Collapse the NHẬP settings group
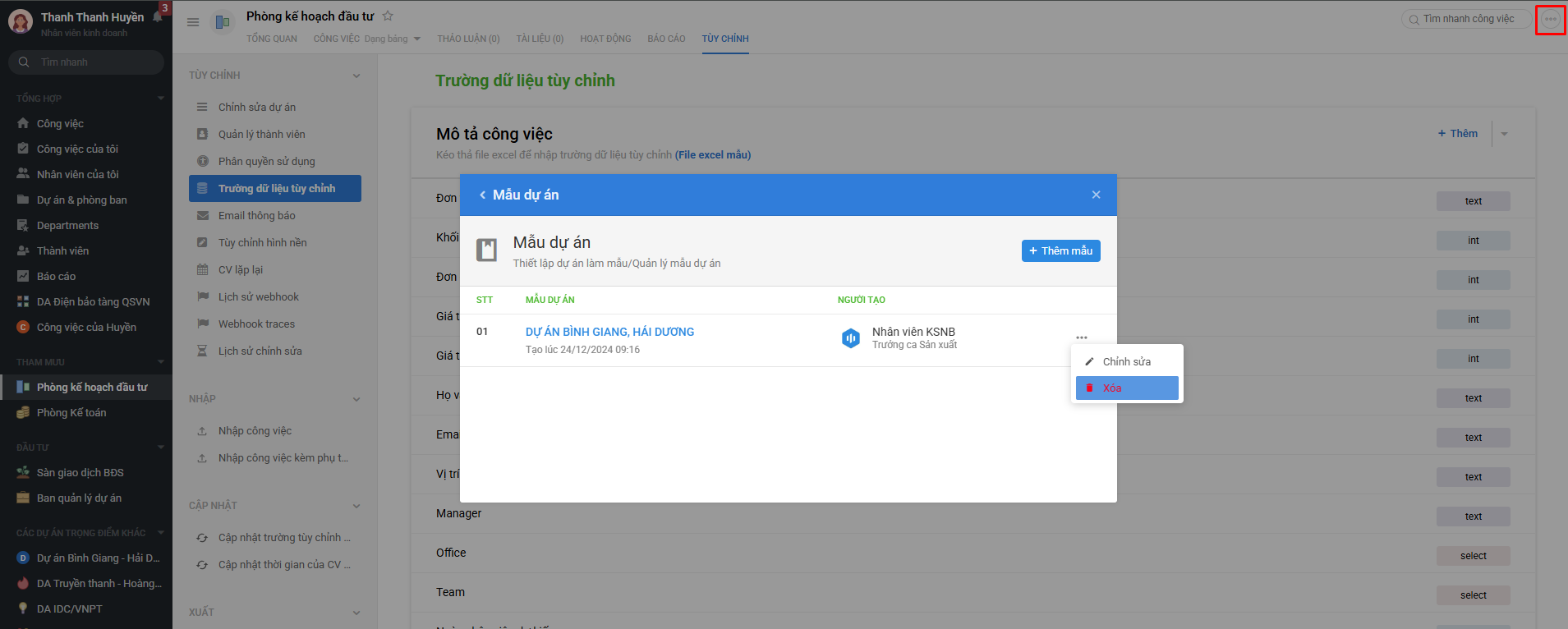Screen dimensions: 1568x629 (356, 399)
